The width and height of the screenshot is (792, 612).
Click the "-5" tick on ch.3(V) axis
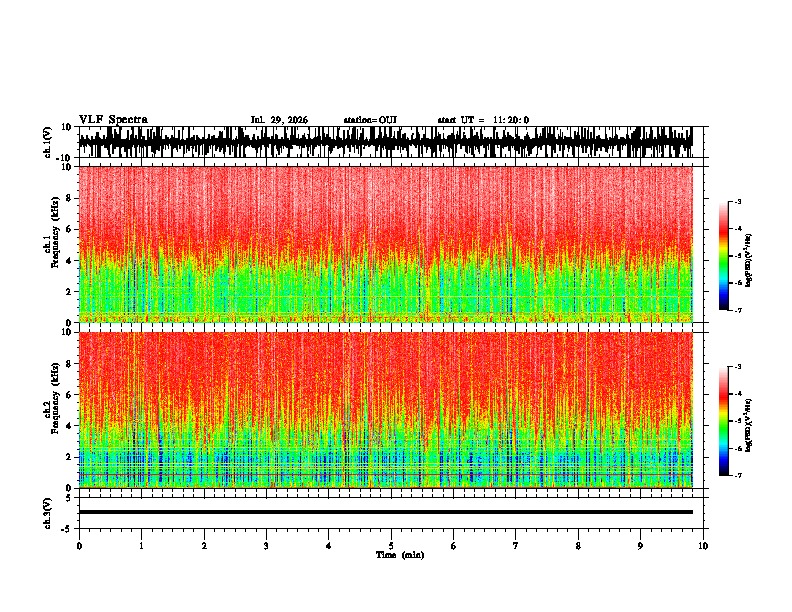pyautogui.click(x=68, y=529)
